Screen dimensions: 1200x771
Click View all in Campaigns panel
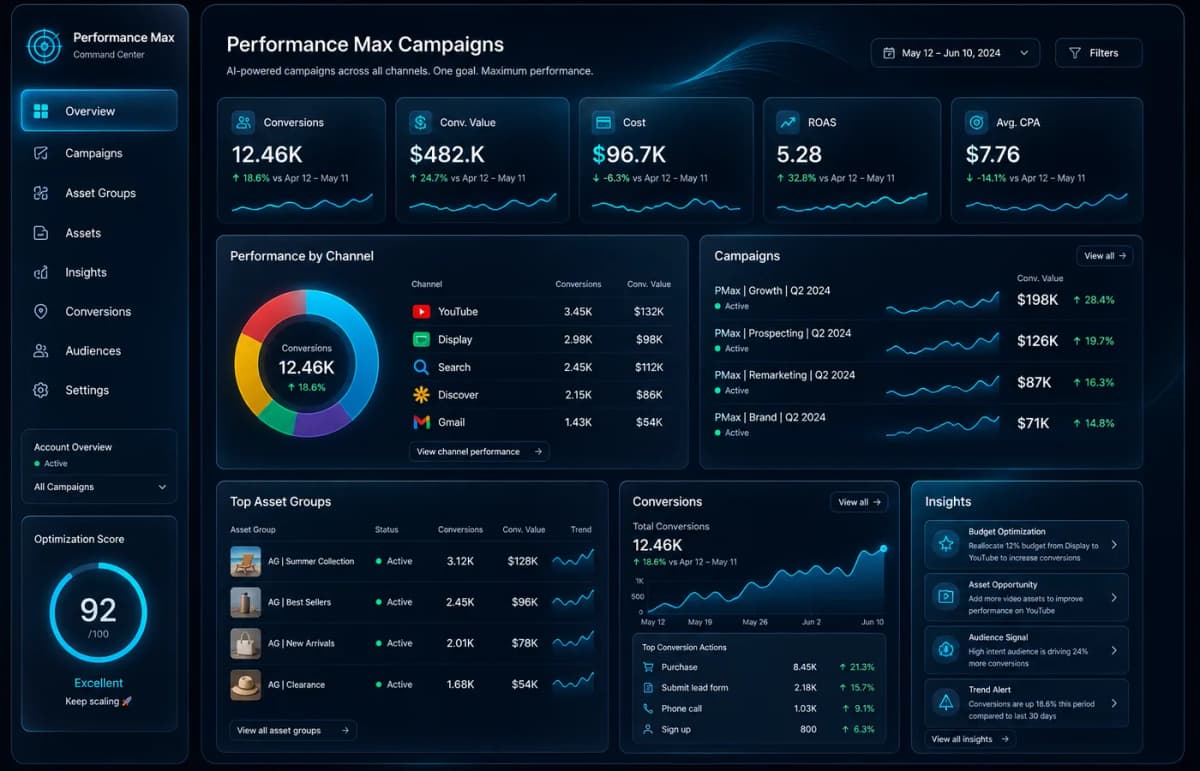click(1105, 256)
